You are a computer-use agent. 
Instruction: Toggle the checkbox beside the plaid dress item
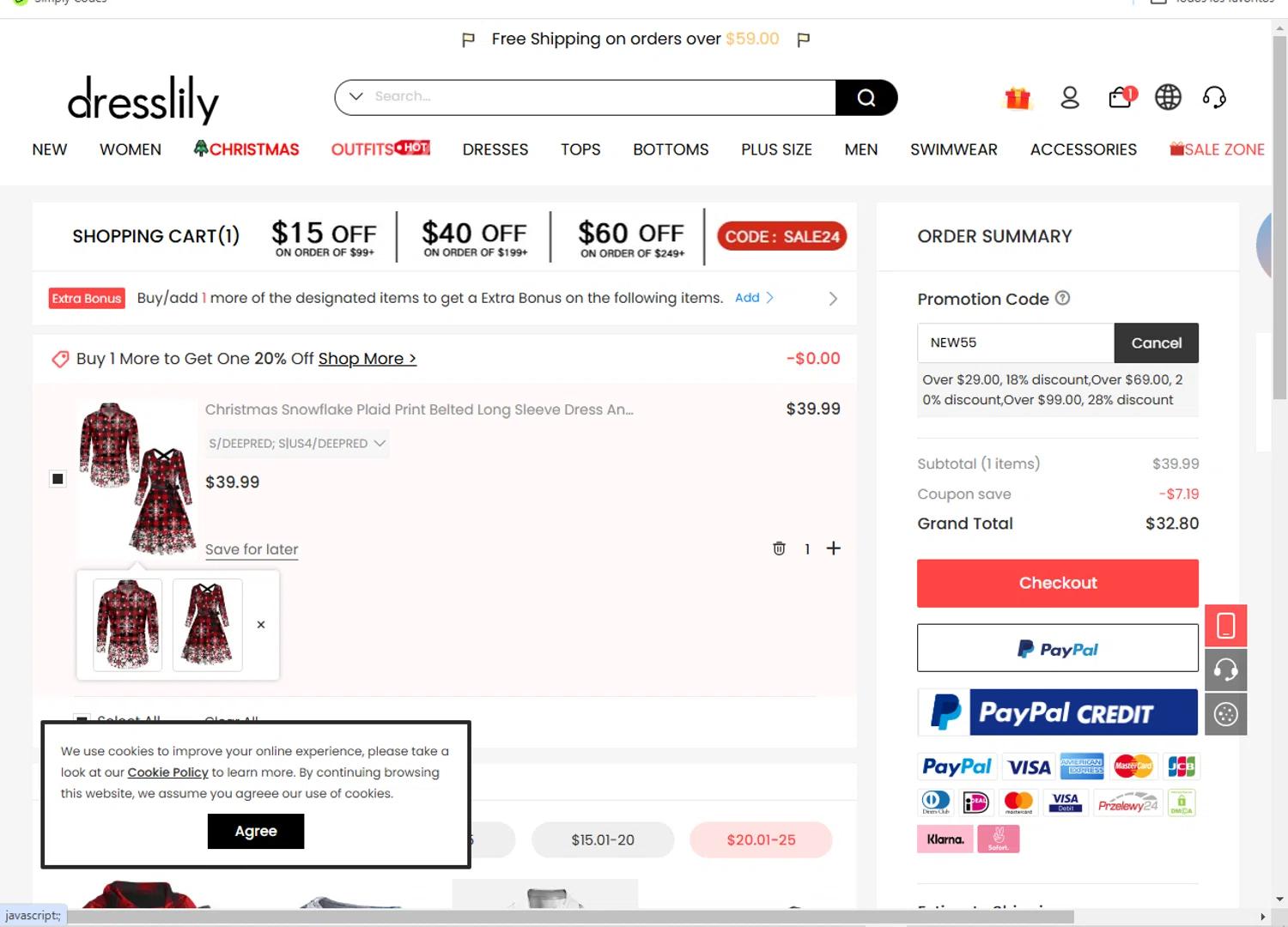coord(58,479)
